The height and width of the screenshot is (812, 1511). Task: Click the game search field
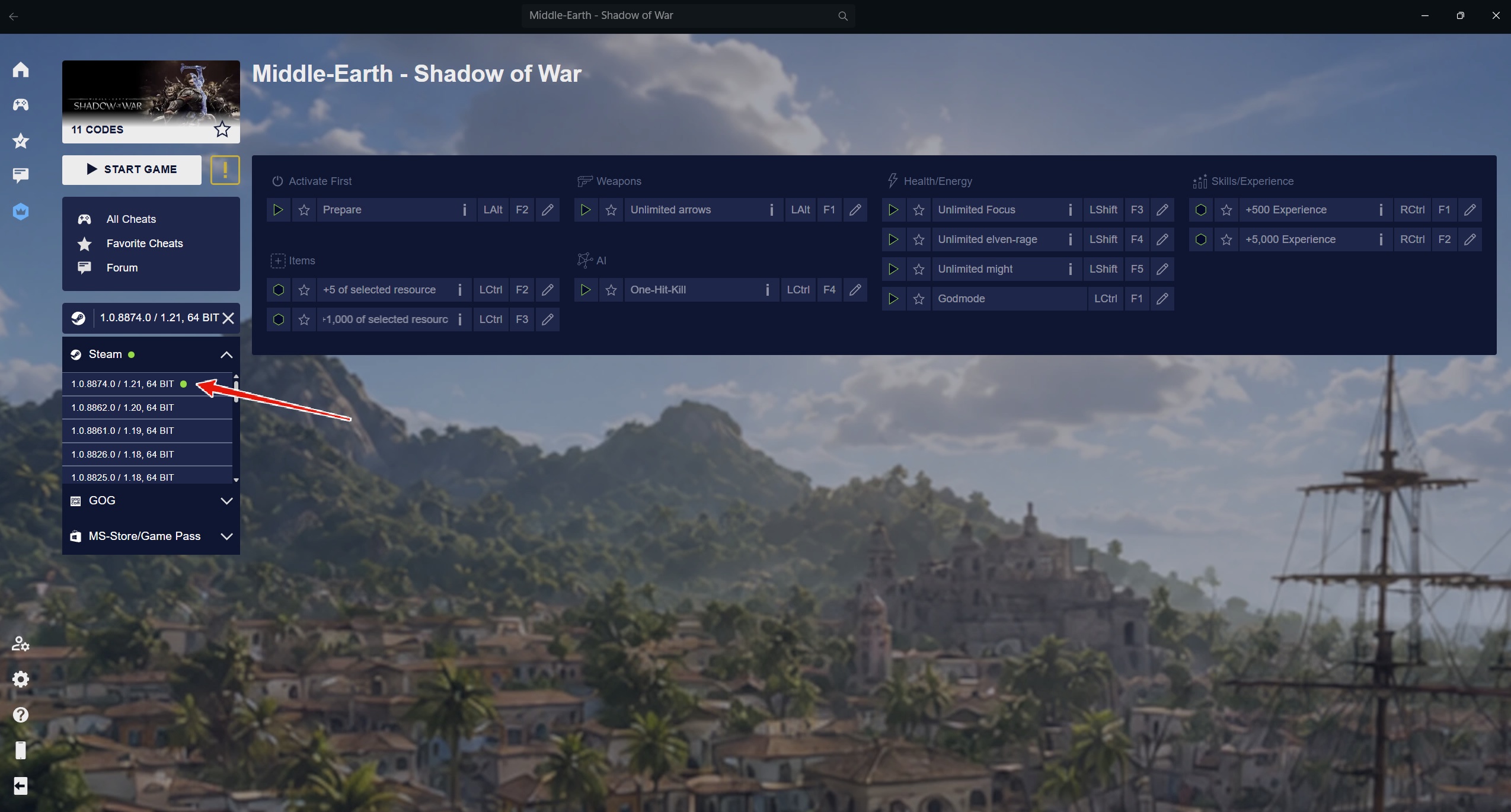(x=688, y=16)
